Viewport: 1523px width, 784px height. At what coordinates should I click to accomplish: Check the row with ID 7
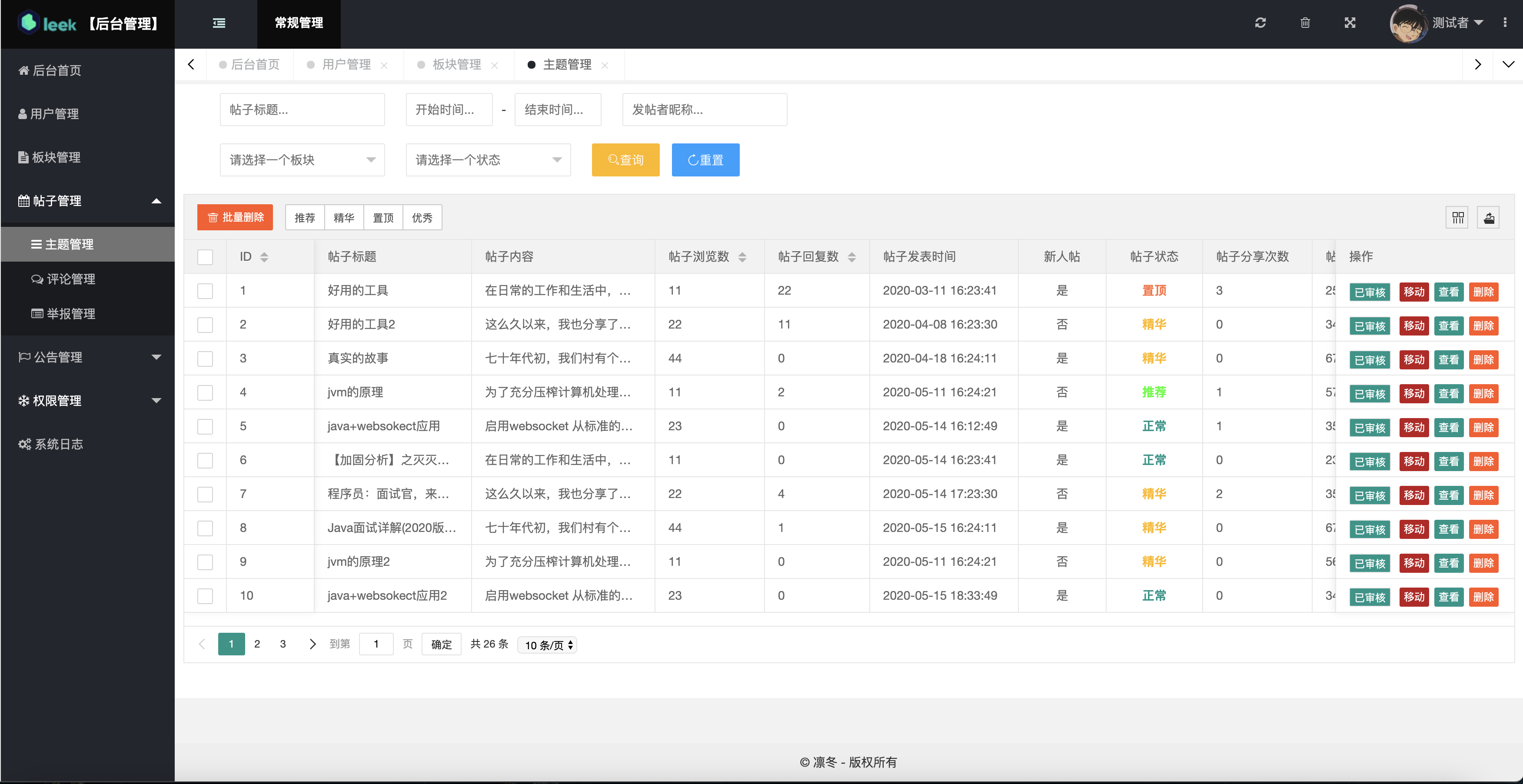205,494
